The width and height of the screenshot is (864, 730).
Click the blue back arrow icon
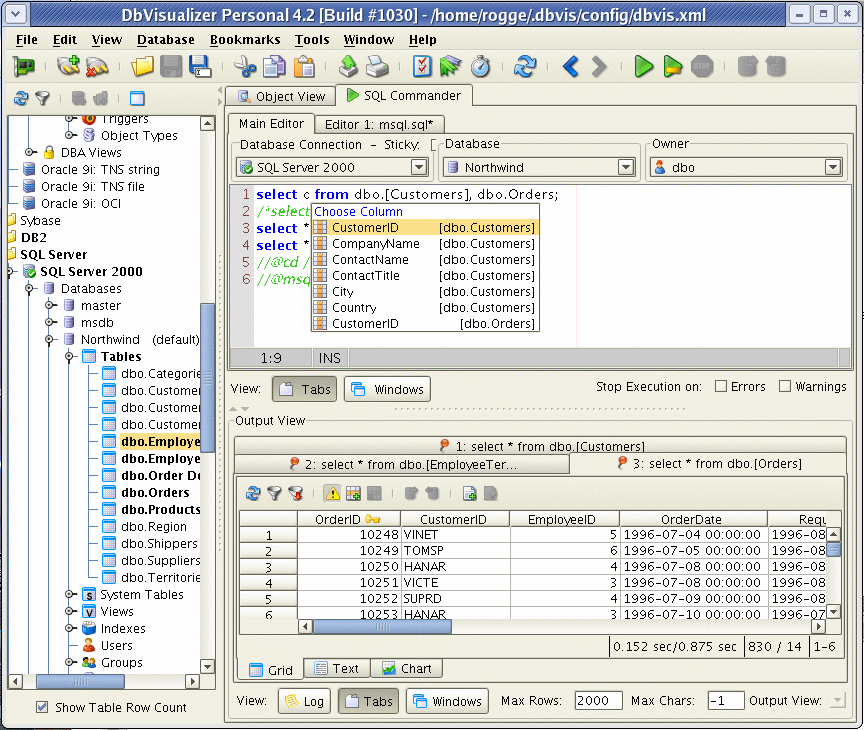pos(571,67)
